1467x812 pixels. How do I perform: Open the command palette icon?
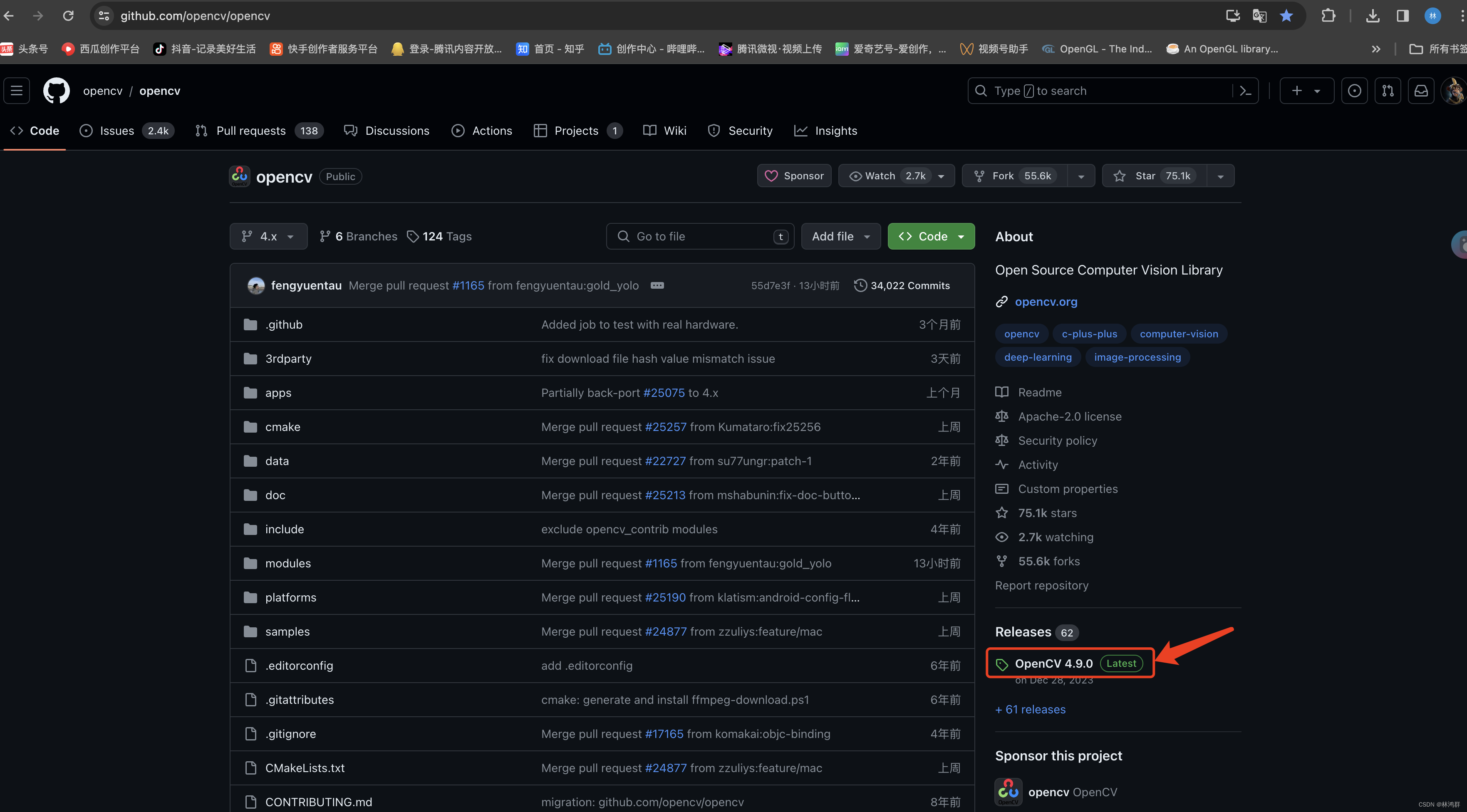[x=1246, y=91]
